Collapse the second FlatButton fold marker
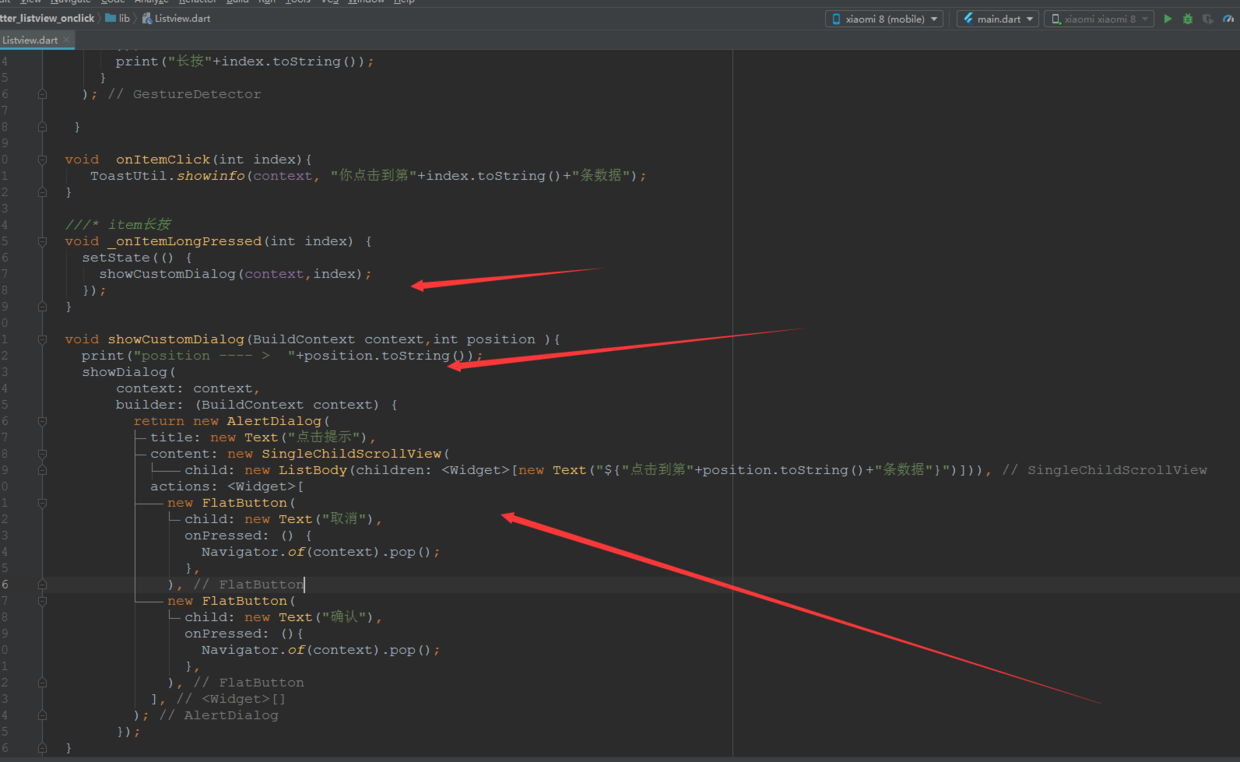Screen dimensions: 1240x762 (x=42, y=600)
